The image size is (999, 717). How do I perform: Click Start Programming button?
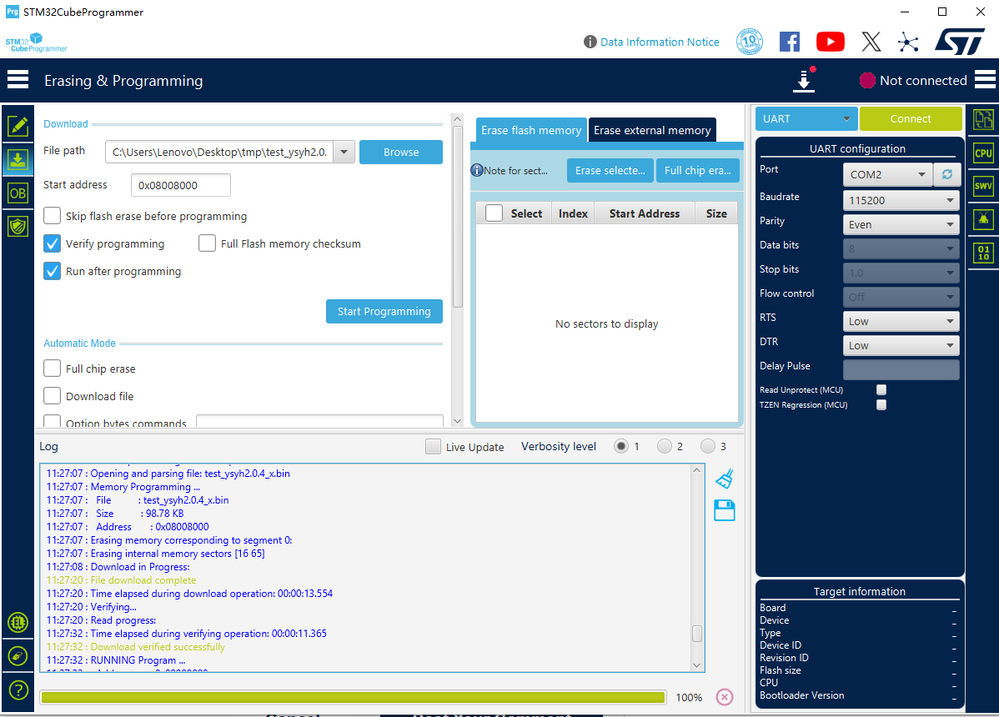[x=384, y=311]
